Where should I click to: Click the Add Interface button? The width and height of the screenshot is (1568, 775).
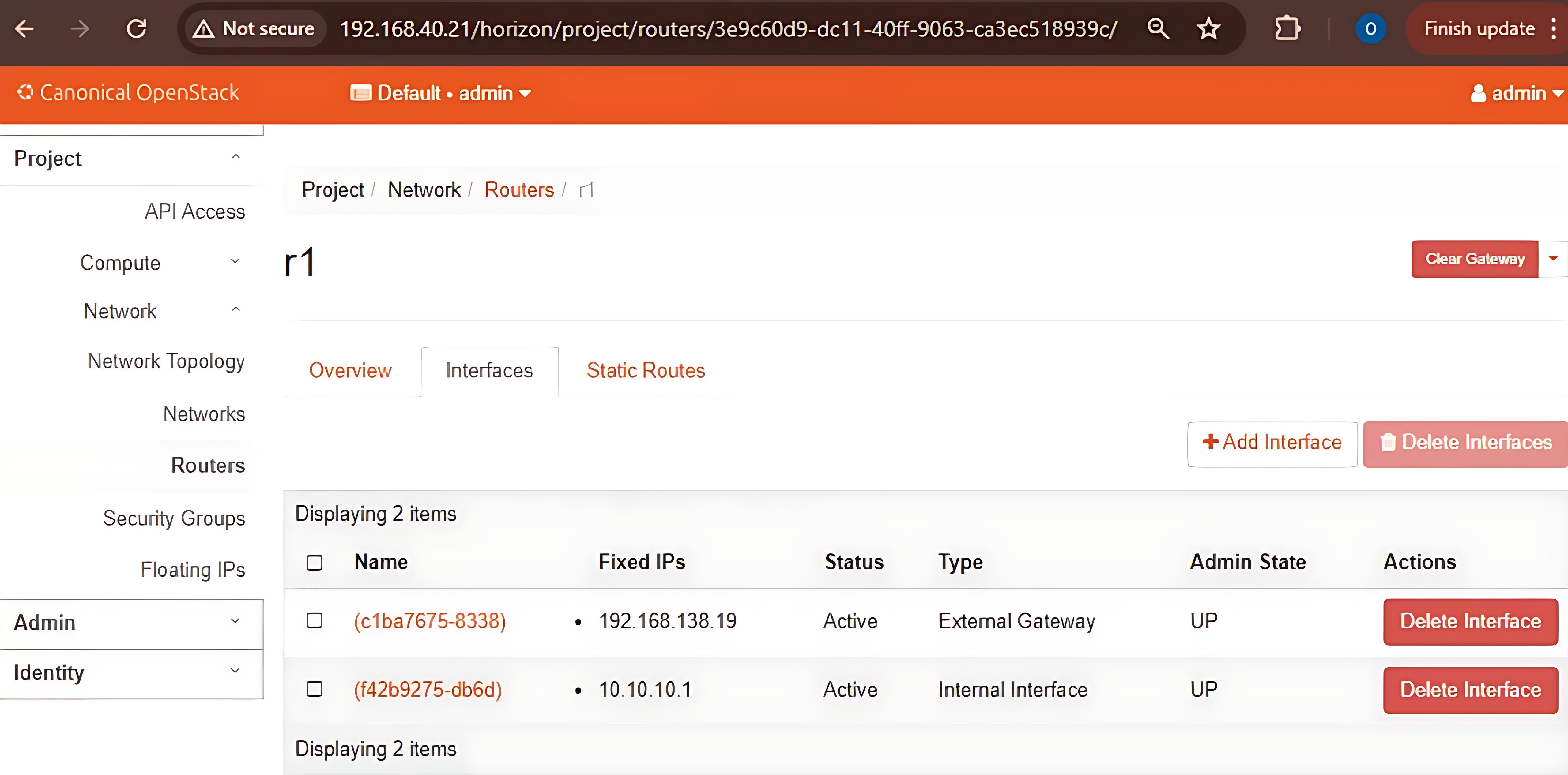(1272, 442)
